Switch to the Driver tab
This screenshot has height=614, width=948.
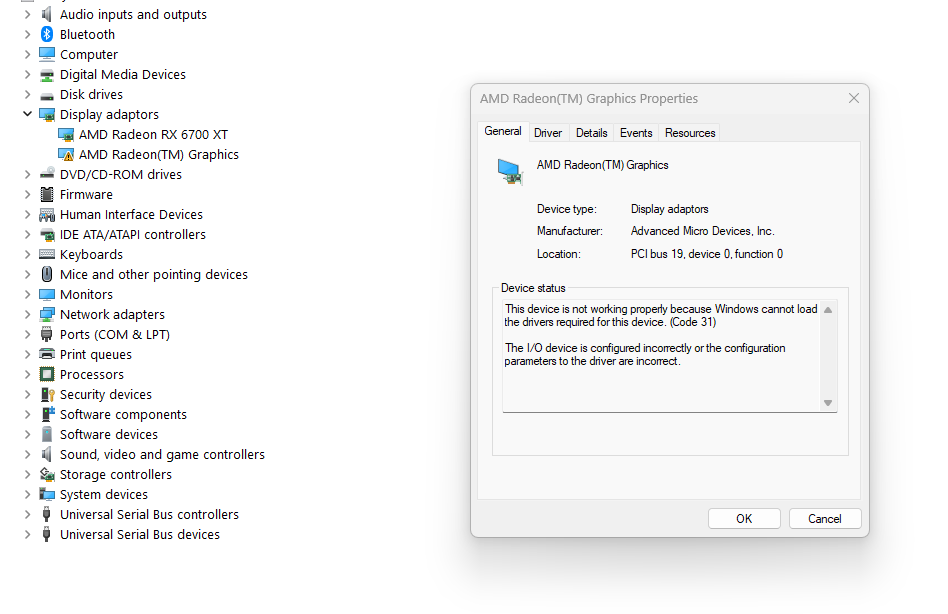pyautogui.click(x=548, y=133)
